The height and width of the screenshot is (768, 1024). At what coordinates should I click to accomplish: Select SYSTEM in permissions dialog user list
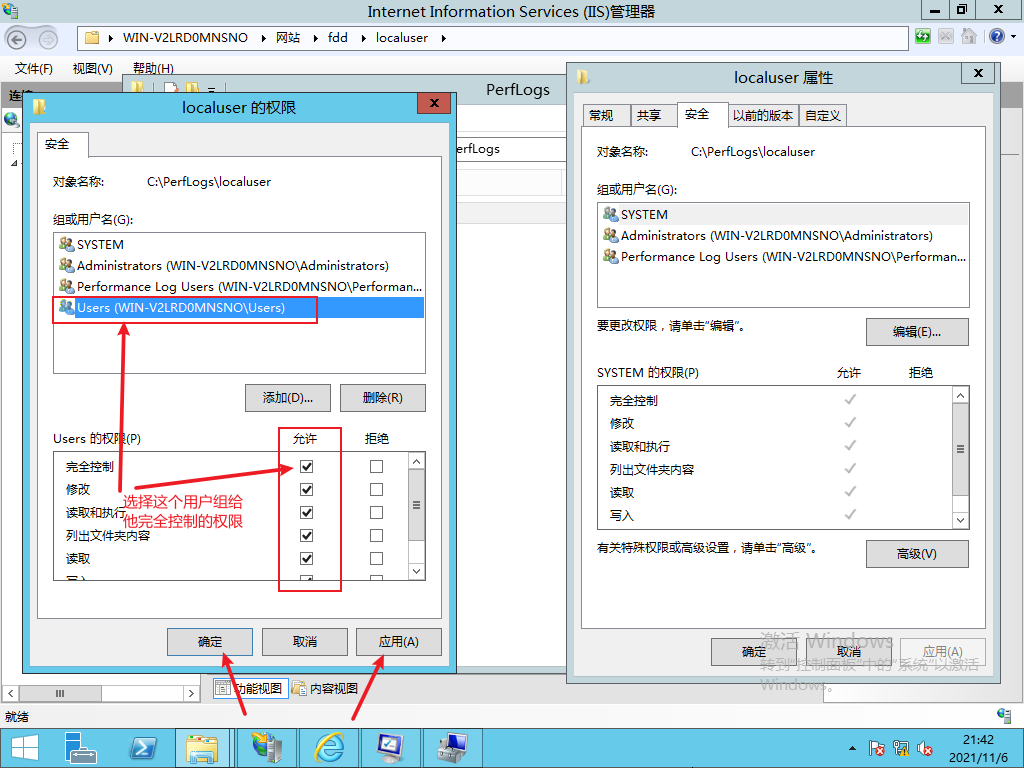239,245
